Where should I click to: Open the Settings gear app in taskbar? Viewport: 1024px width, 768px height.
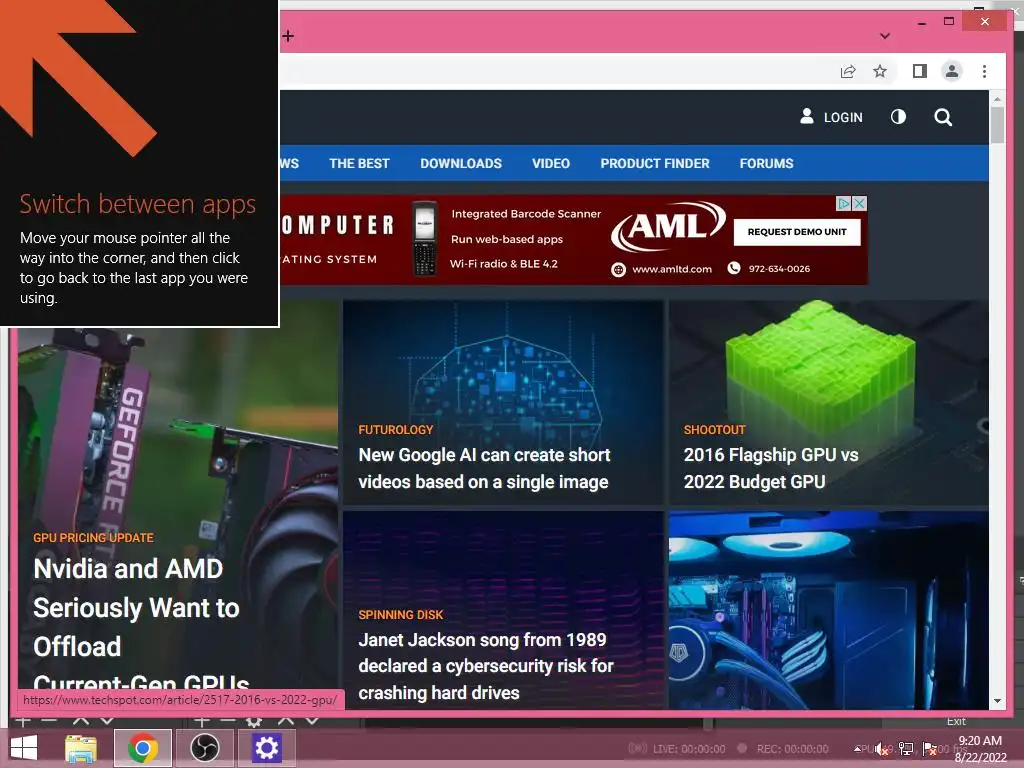[x=266, y=748]
